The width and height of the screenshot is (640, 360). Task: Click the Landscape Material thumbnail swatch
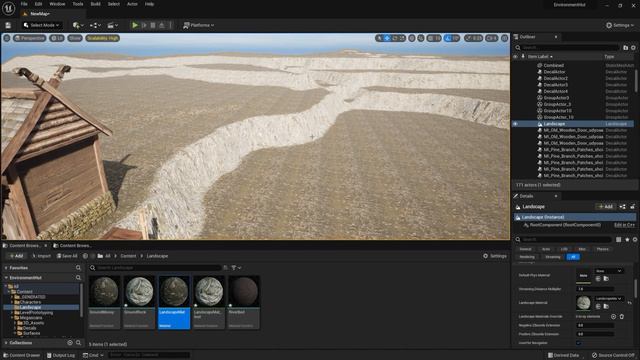point(583,303)
